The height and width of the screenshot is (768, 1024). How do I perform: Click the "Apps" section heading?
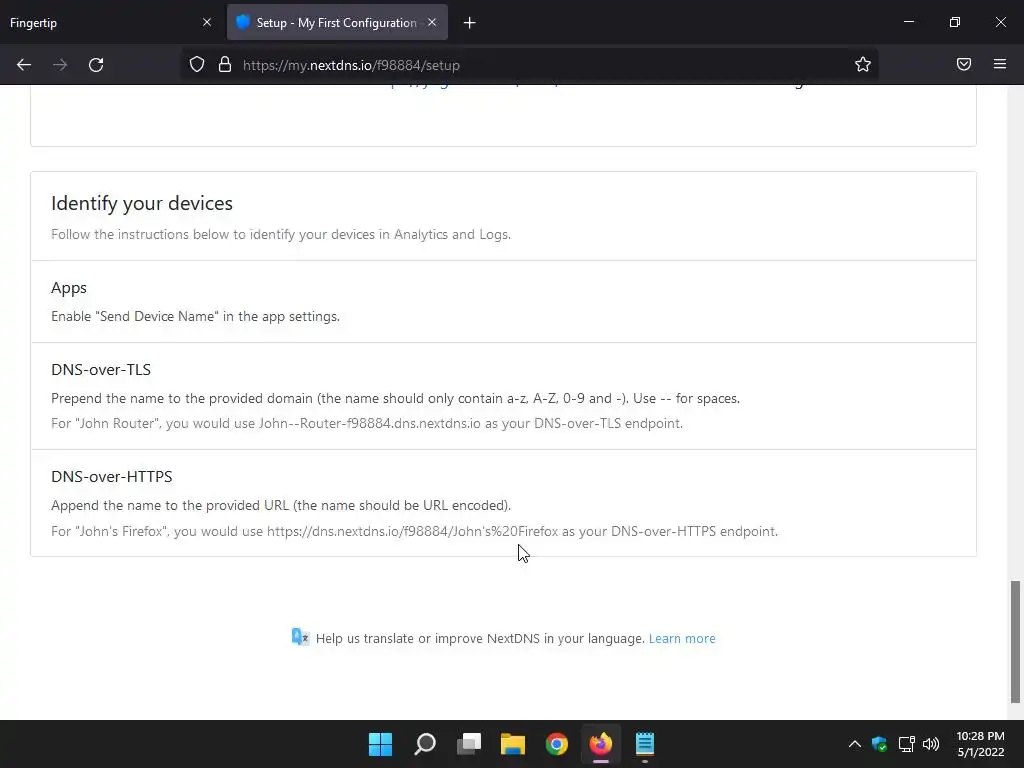(x=69, y=288)
